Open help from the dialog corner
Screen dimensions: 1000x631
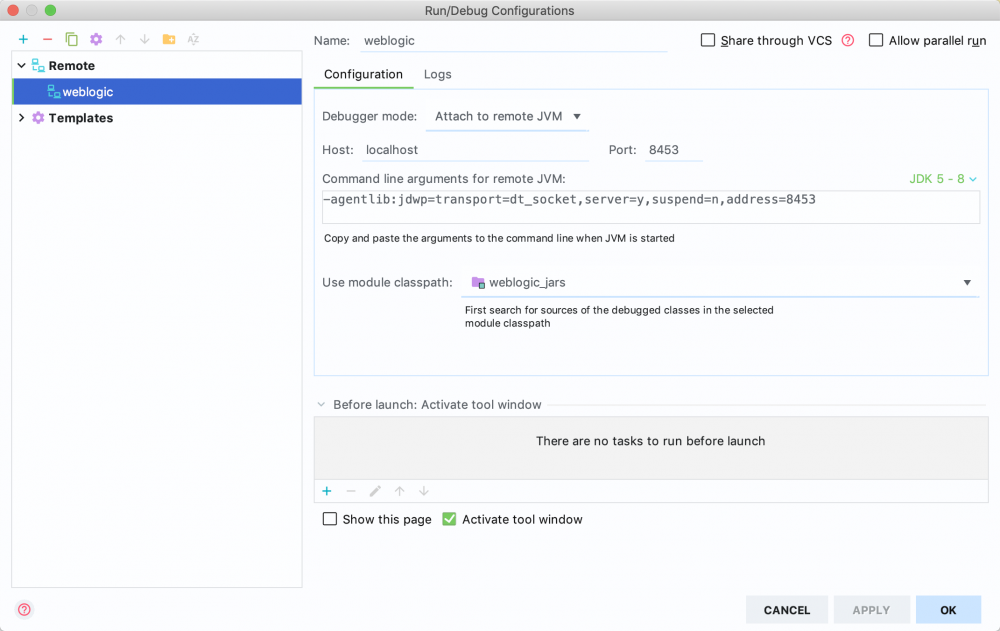tap(23, 609)
